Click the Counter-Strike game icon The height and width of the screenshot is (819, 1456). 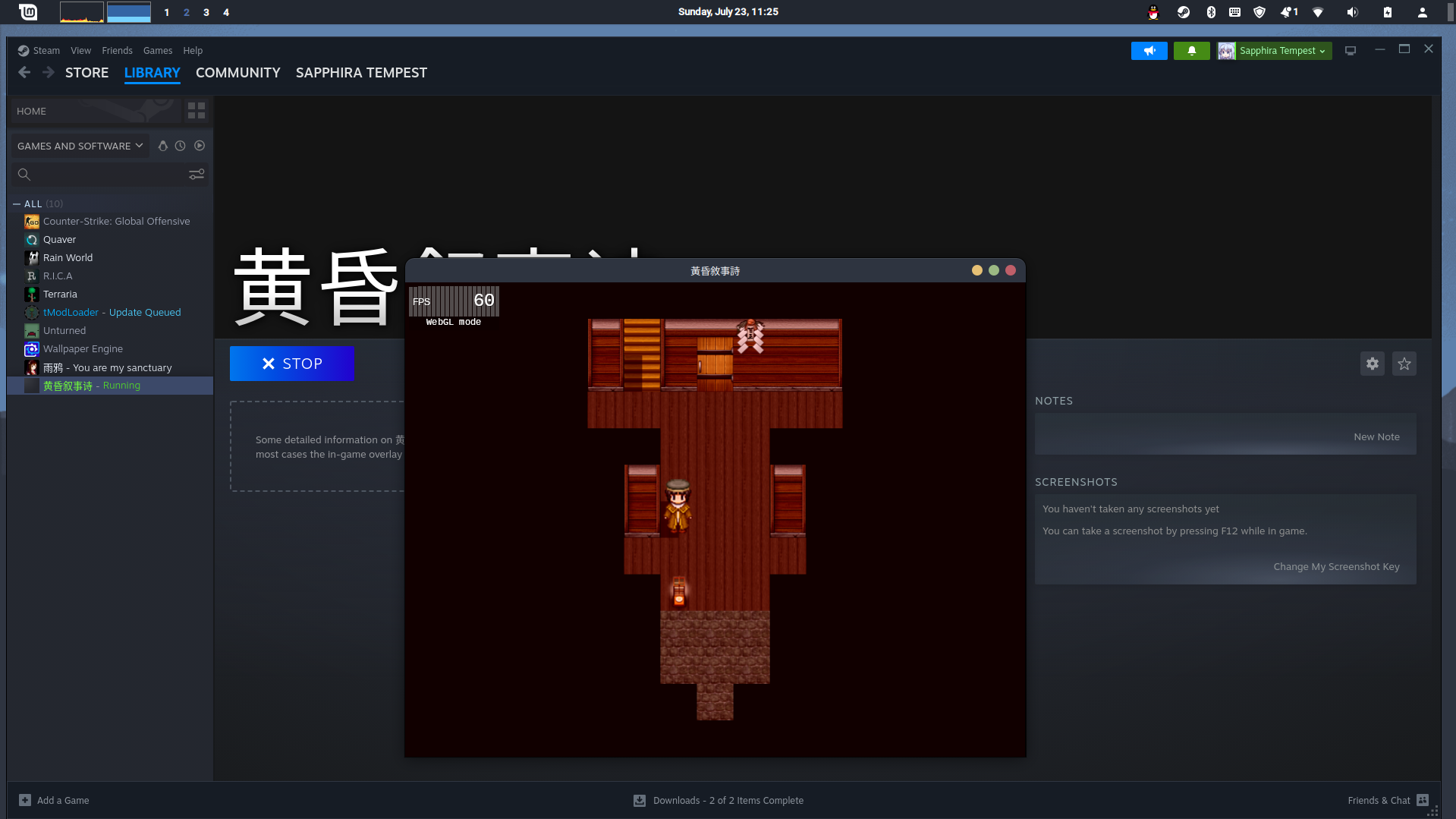[x=32, y=222]
